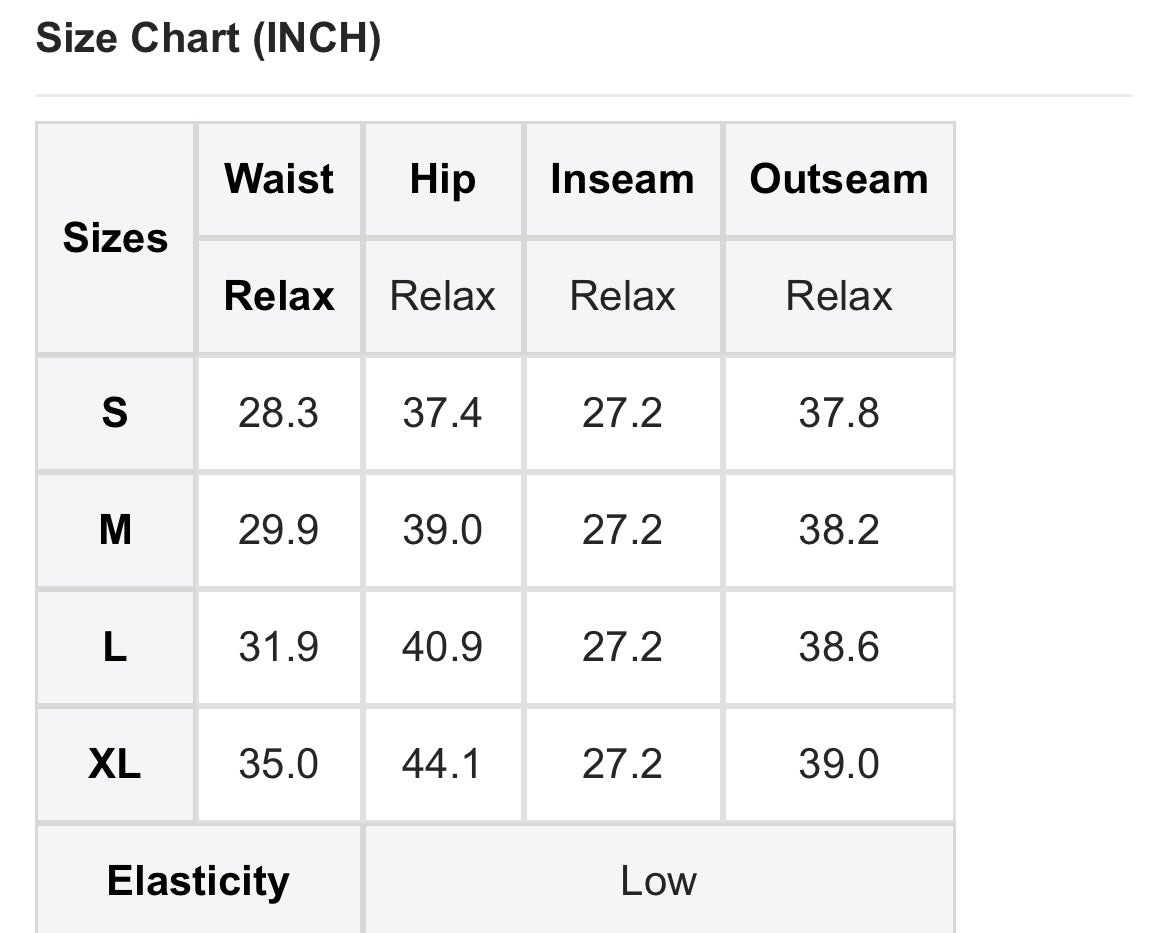Select the Inseam column header
Image resolution: width=1160 pixels, height=933 pixels.
pos(622,179)
